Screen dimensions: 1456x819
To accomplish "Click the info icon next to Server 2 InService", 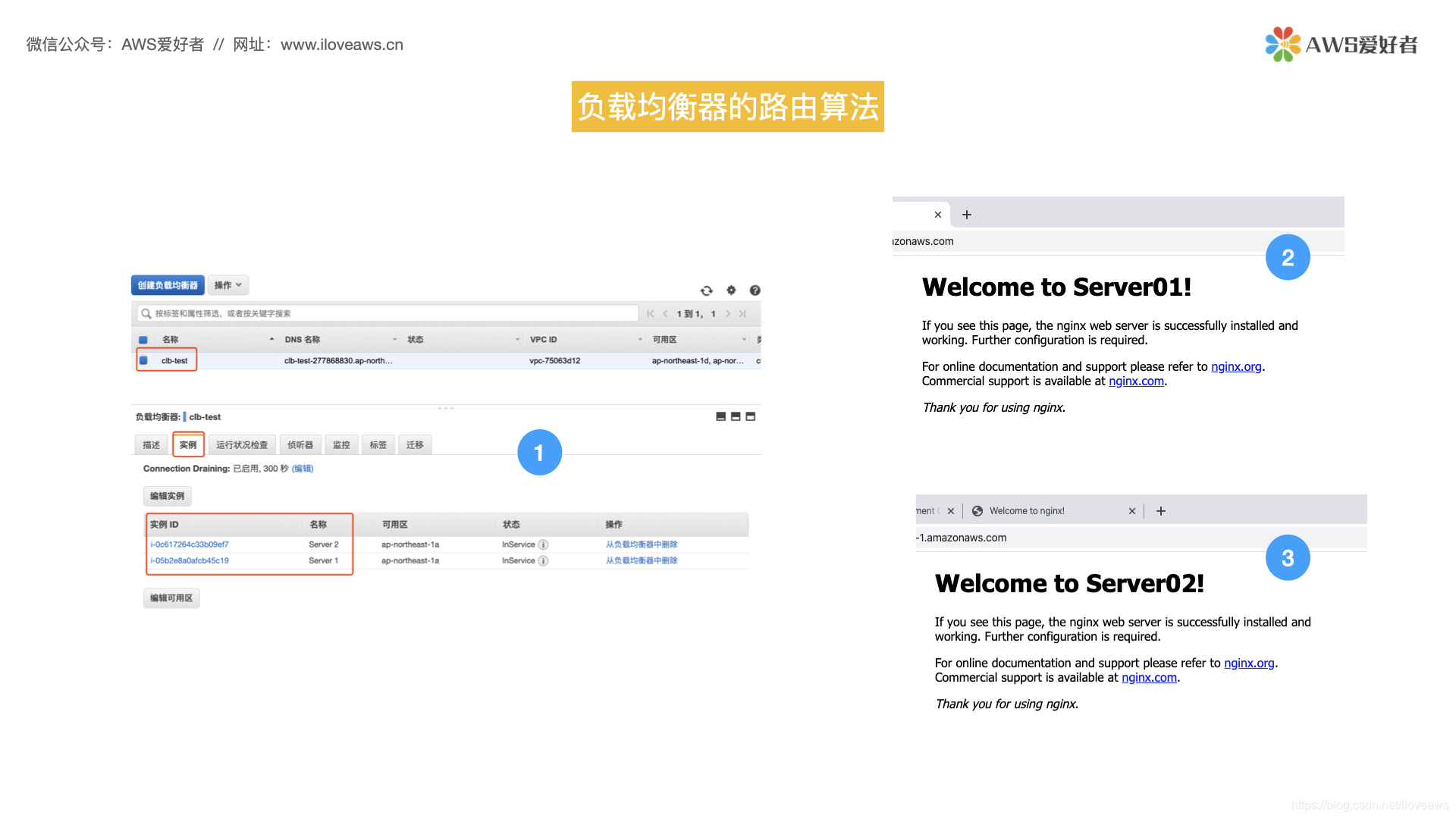I will [x=543, y=544].
